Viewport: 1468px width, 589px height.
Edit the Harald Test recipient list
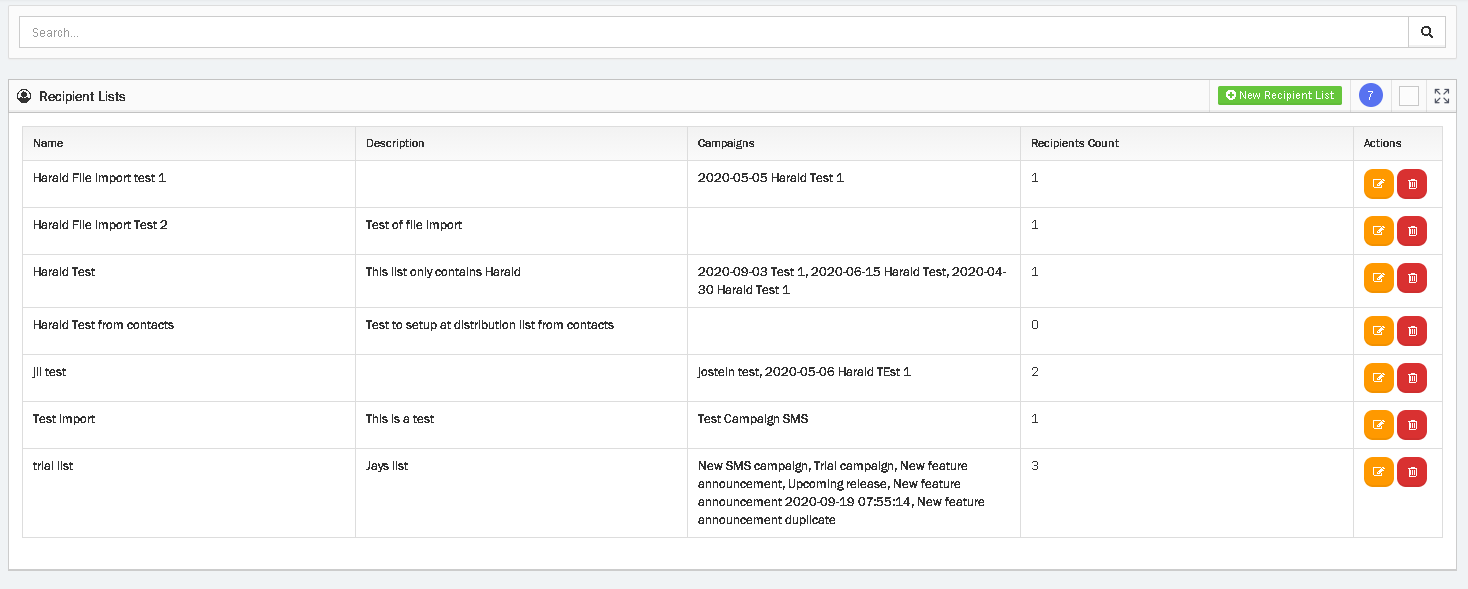click(1378, 278)
